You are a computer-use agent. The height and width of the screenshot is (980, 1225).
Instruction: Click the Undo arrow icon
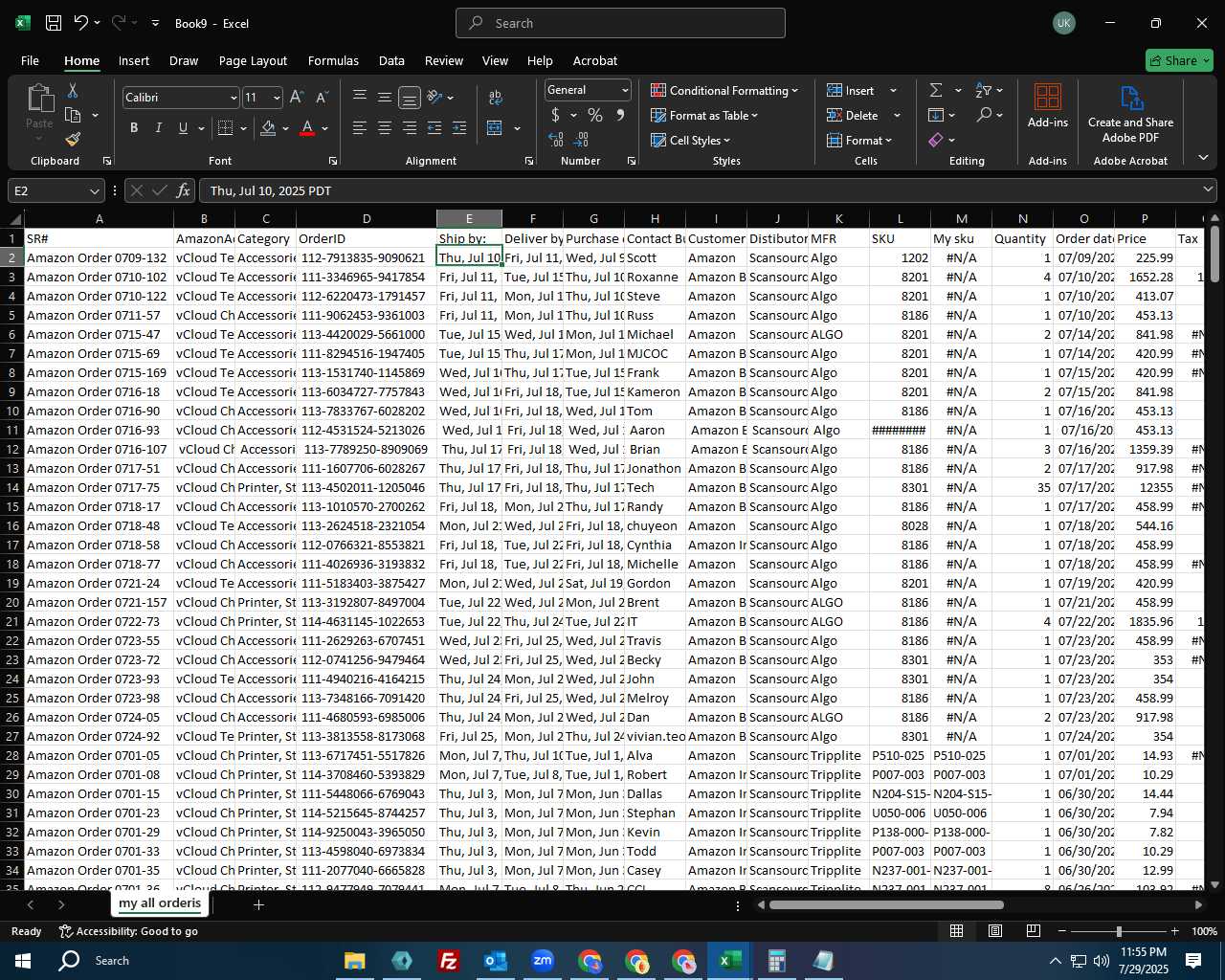tap(81, 23)
